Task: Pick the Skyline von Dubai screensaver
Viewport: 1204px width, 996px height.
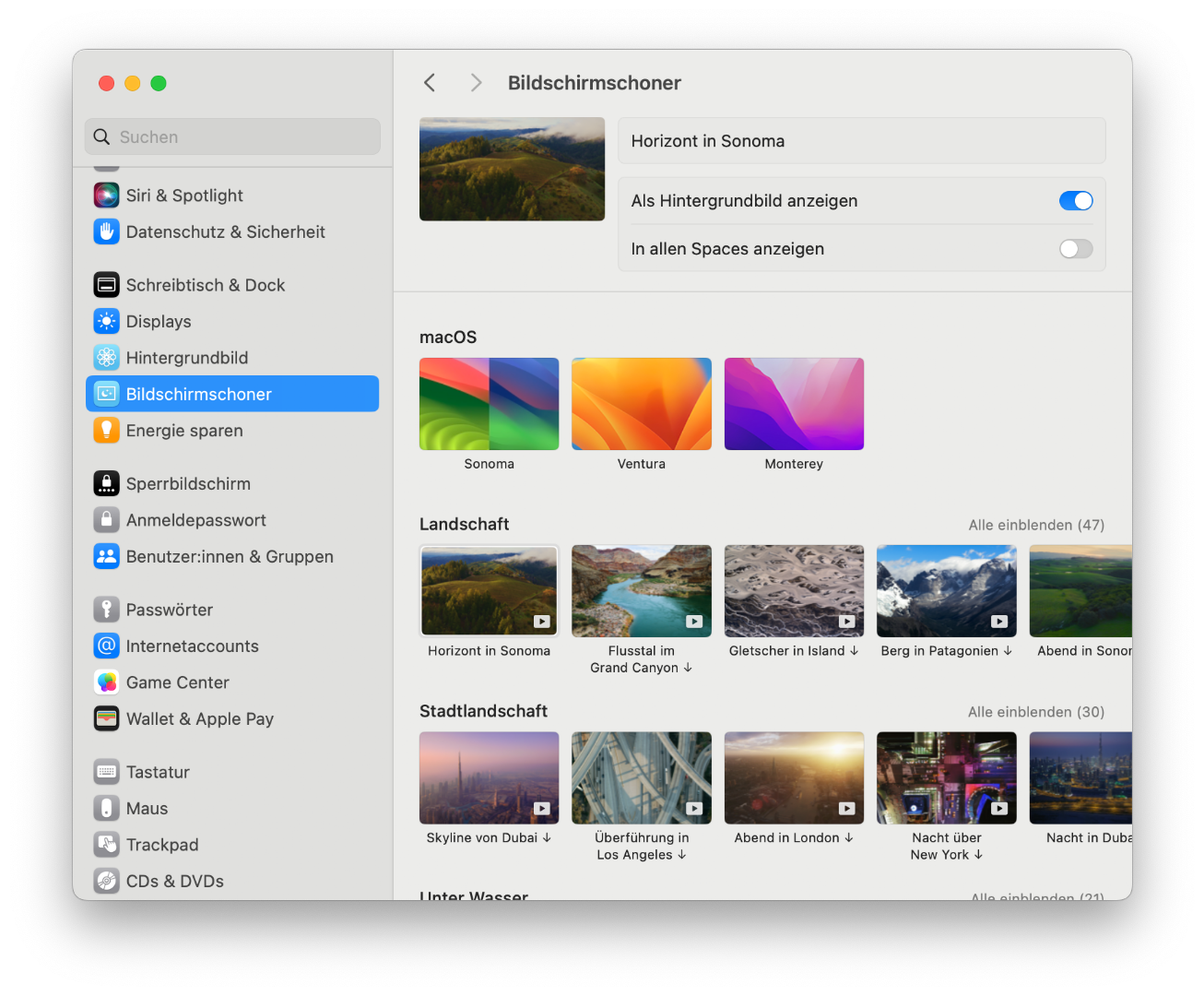Action: [489, 777]
